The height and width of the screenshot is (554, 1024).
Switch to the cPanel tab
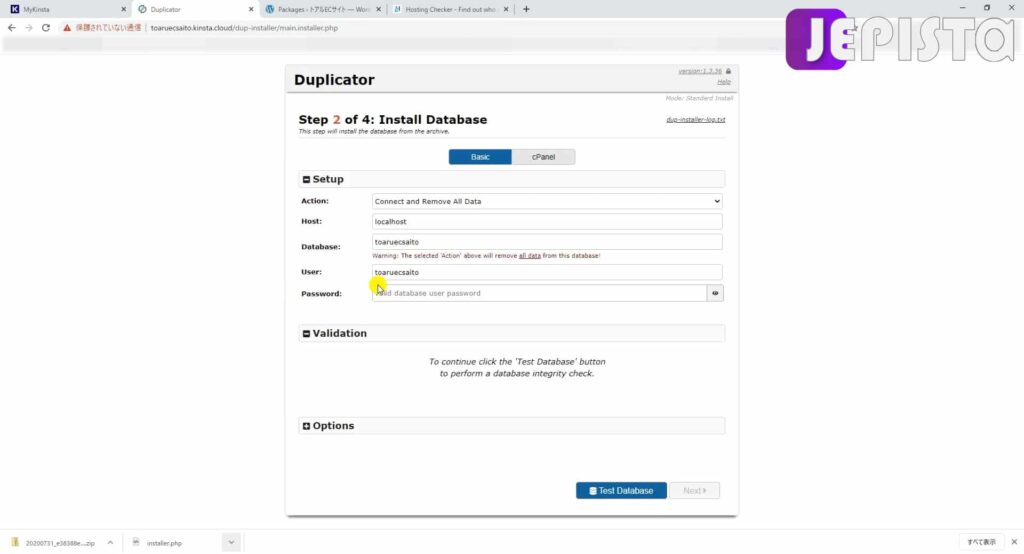click(x=543, y=157)
